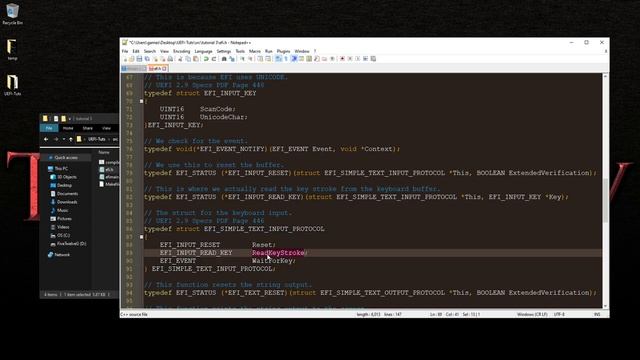Select Quick access in Explorer sidebar
The height and width of the screenshot is (360, 640).
(66, 158)
